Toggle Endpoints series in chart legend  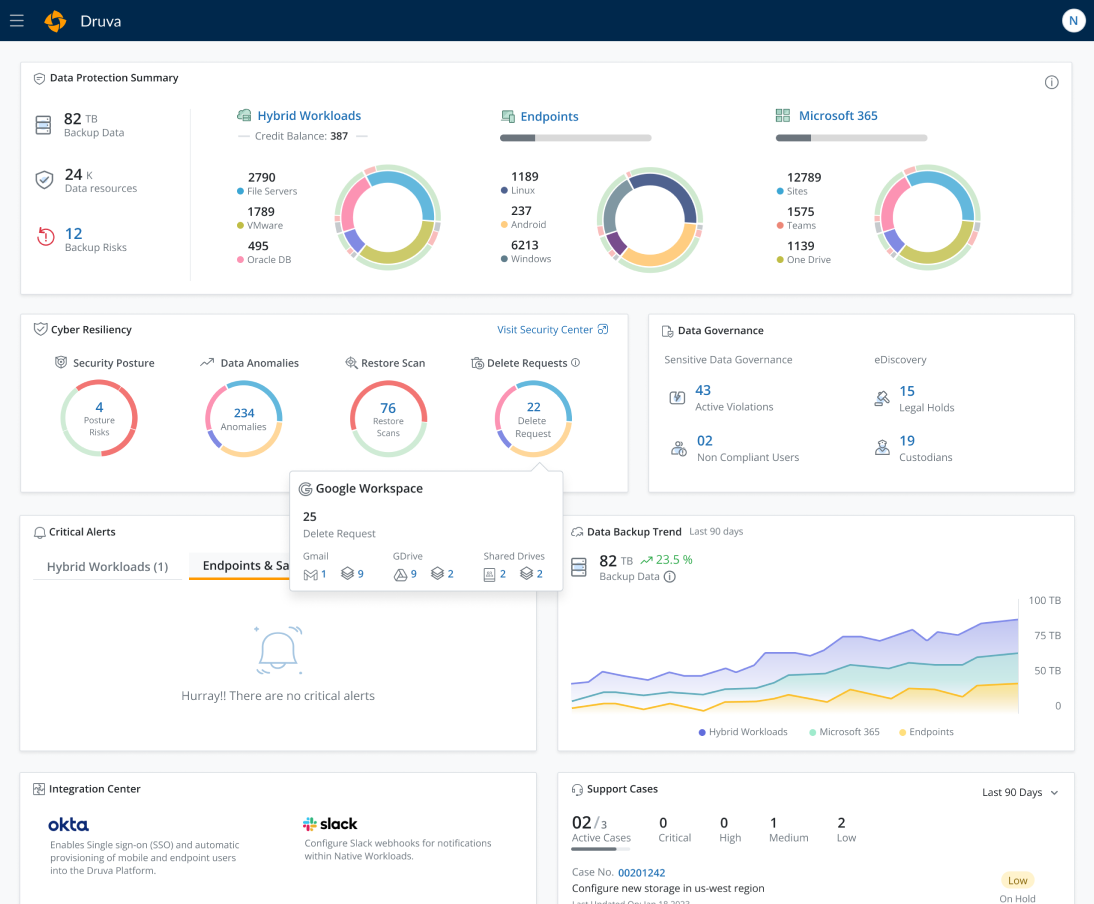925,732
